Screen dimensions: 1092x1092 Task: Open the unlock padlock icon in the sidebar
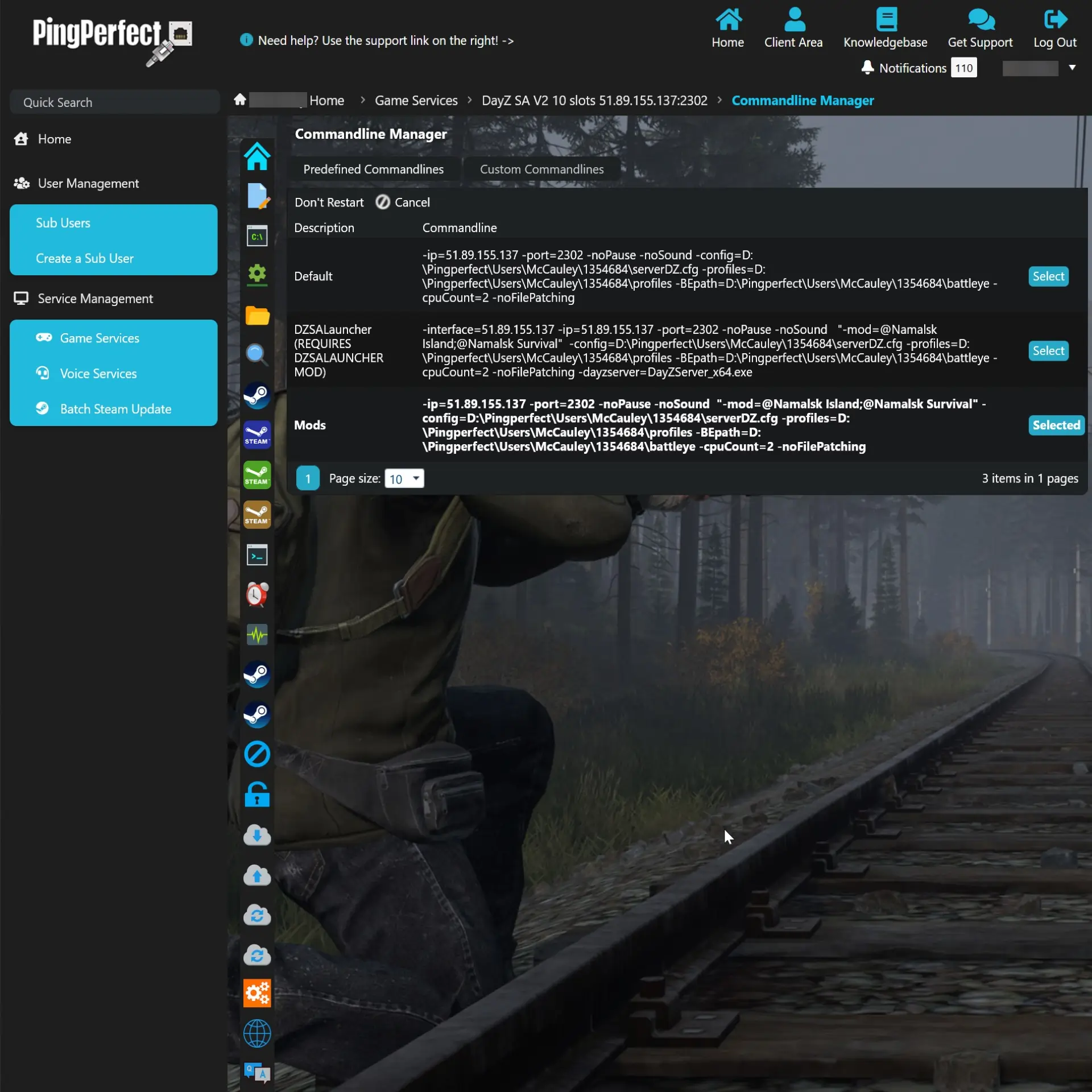[257, 795]
